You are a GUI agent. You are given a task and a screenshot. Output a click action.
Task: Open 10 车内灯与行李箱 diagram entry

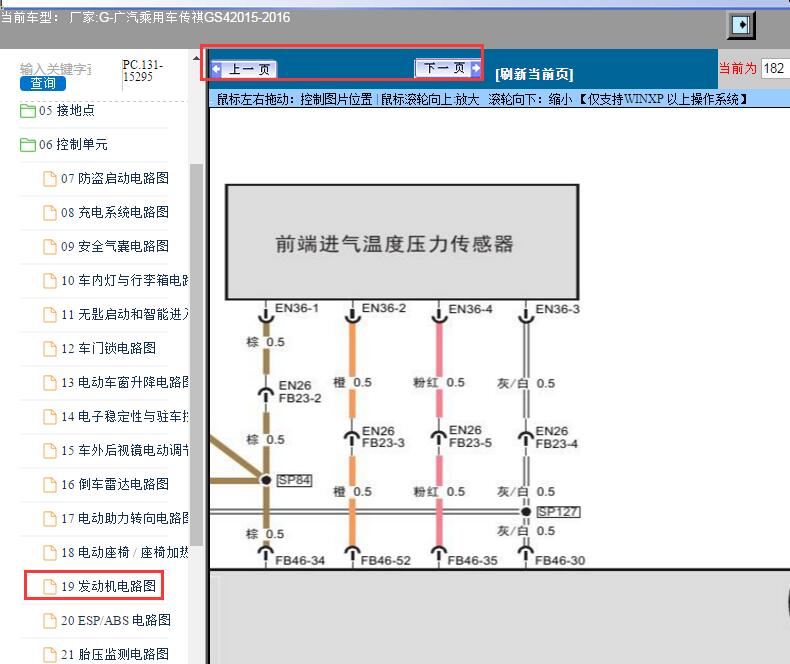point(125,281)
